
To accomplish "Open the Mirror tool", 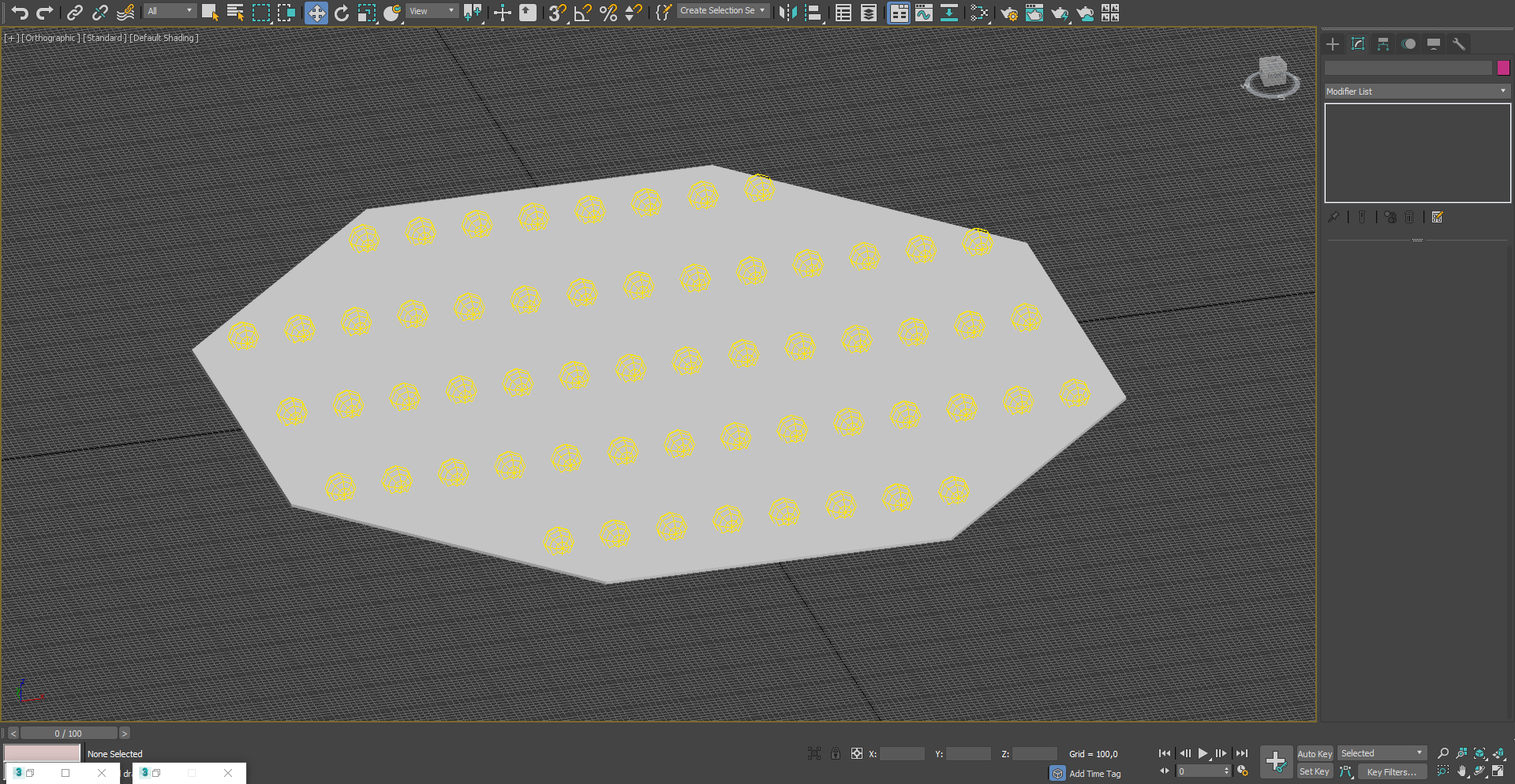I will coord(787,13).
